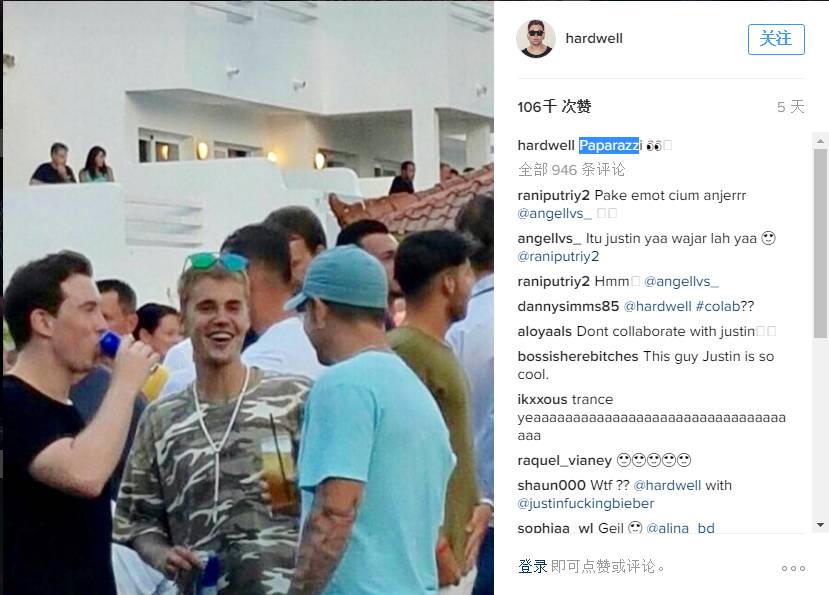829x595 pixels.
Task: Open dannysimms85 commenter profile
Action: pyautogui.click(x=568, y=306)
